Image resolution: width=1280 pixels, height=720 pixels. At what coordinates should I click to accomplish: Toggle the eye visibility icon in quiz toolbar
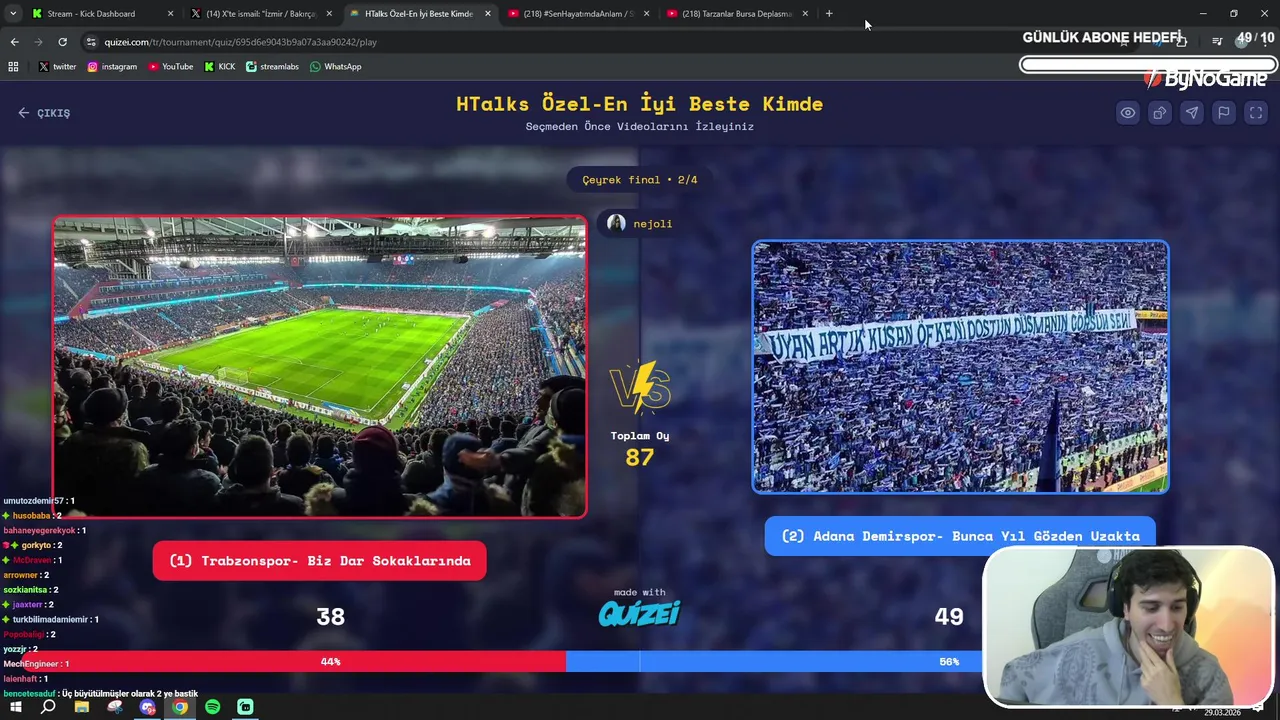[1128, 113]
